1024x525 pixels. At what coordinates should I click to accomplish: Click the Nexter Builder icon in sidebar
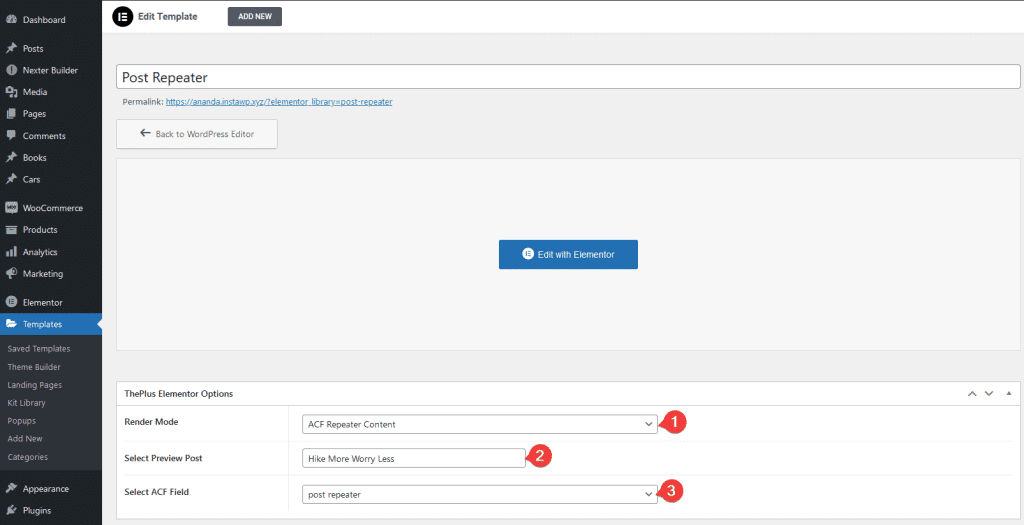tap(11, 70)
